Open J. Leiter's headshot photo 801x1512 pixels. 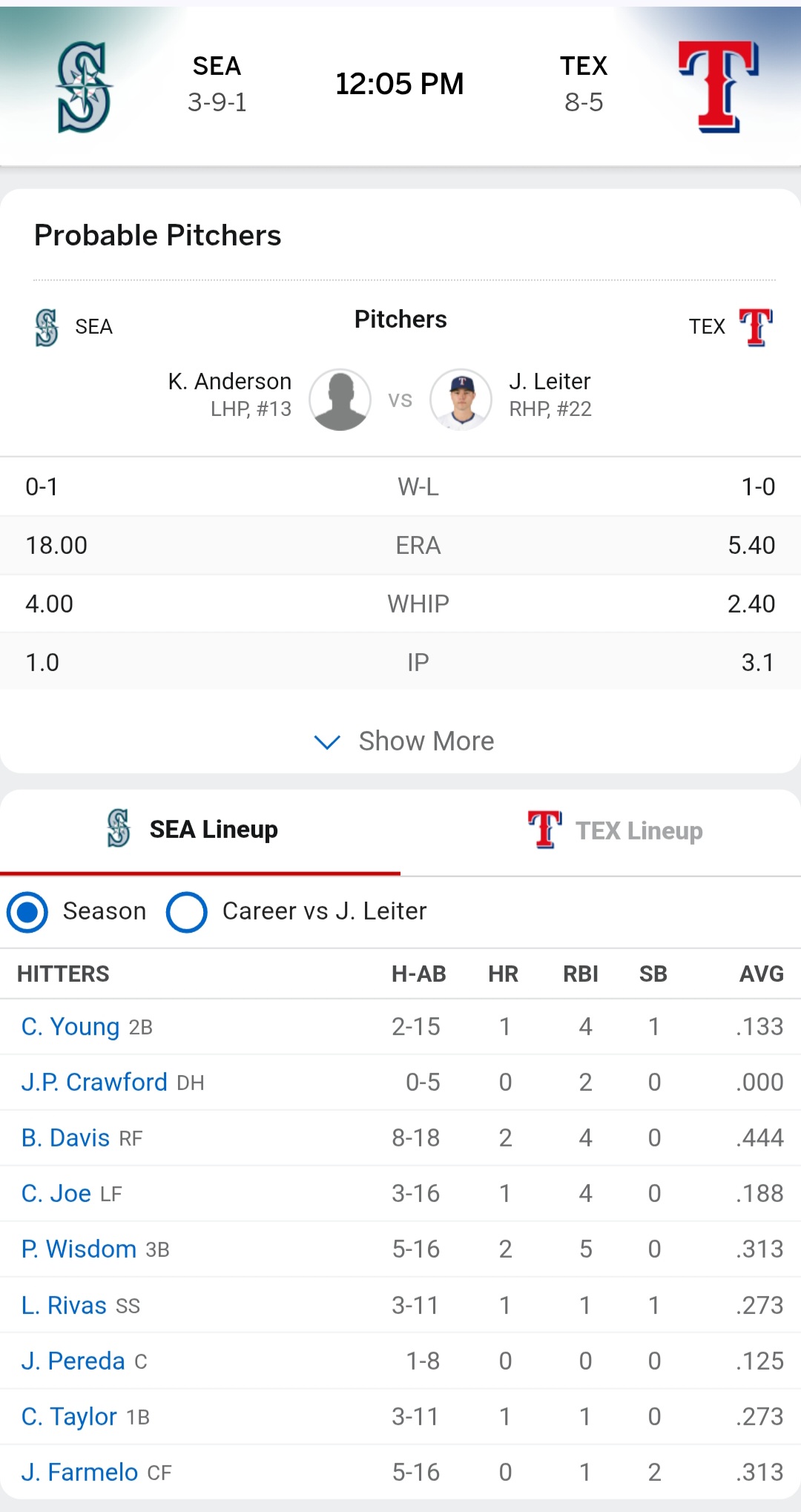[461, 400]
